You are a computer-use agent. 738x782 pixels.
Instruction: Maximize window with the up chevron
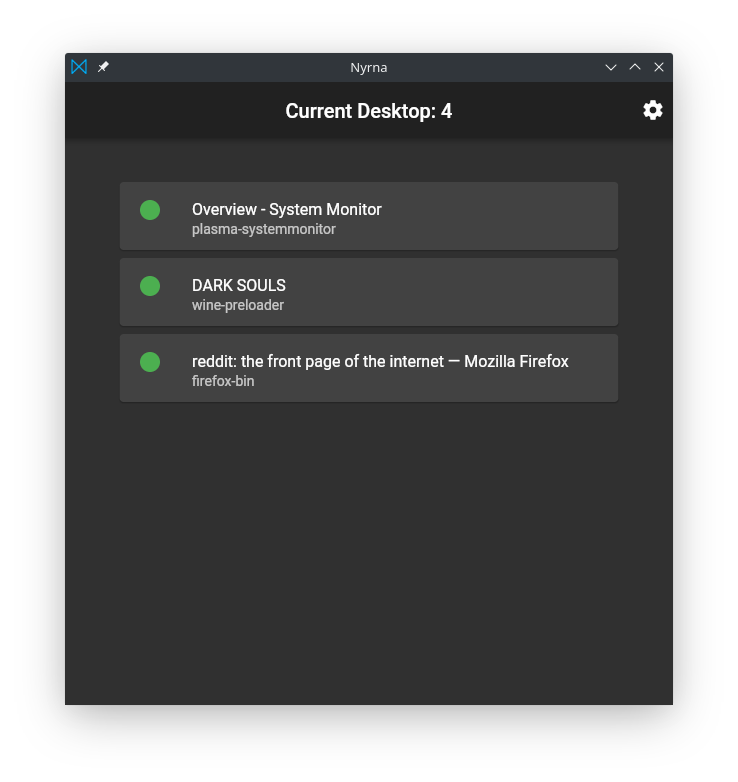tap(635, 67)
